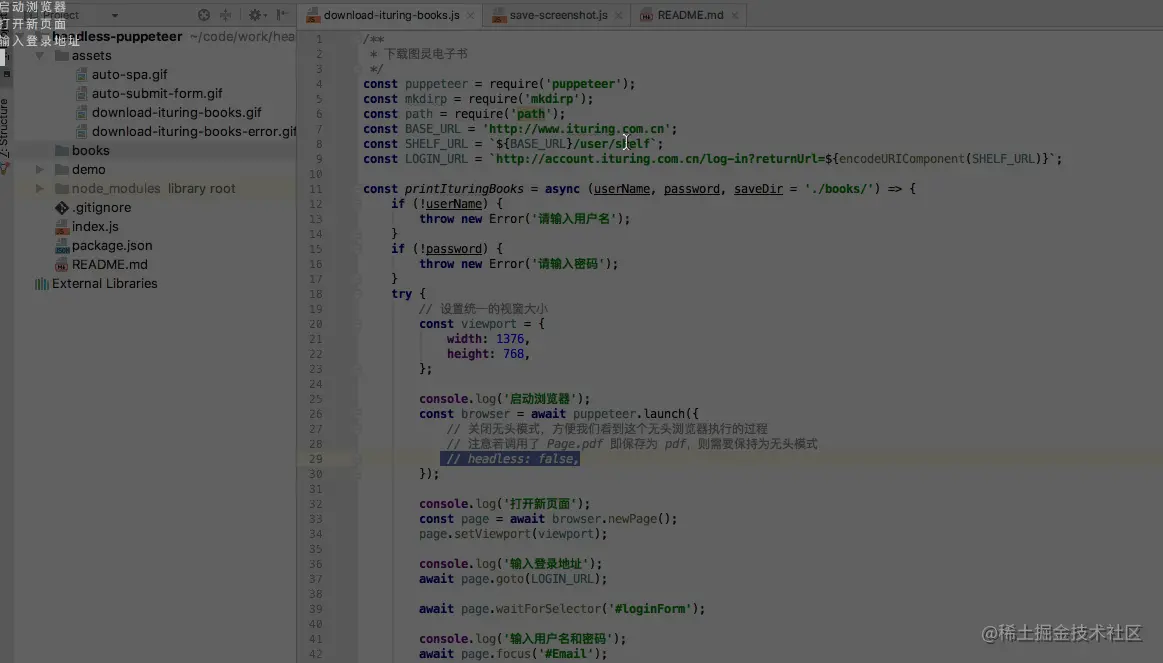
Task: Click 'mkdirp' string on line 5
Action: coord(552,99)
